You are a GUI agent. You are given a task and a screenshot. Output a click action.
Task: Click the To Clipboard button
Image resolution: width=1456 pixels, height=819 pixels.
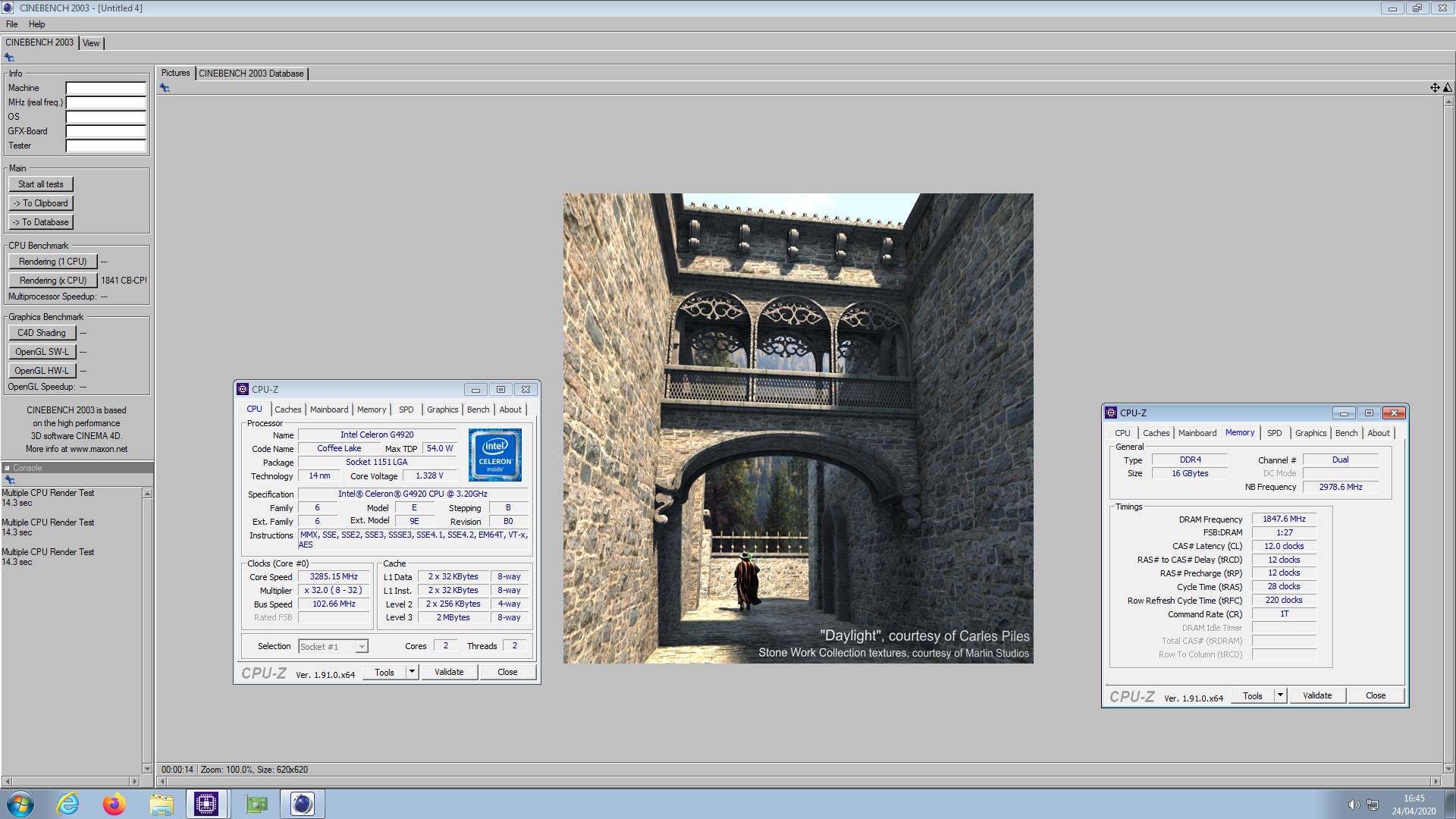click(x=41, y=203)
